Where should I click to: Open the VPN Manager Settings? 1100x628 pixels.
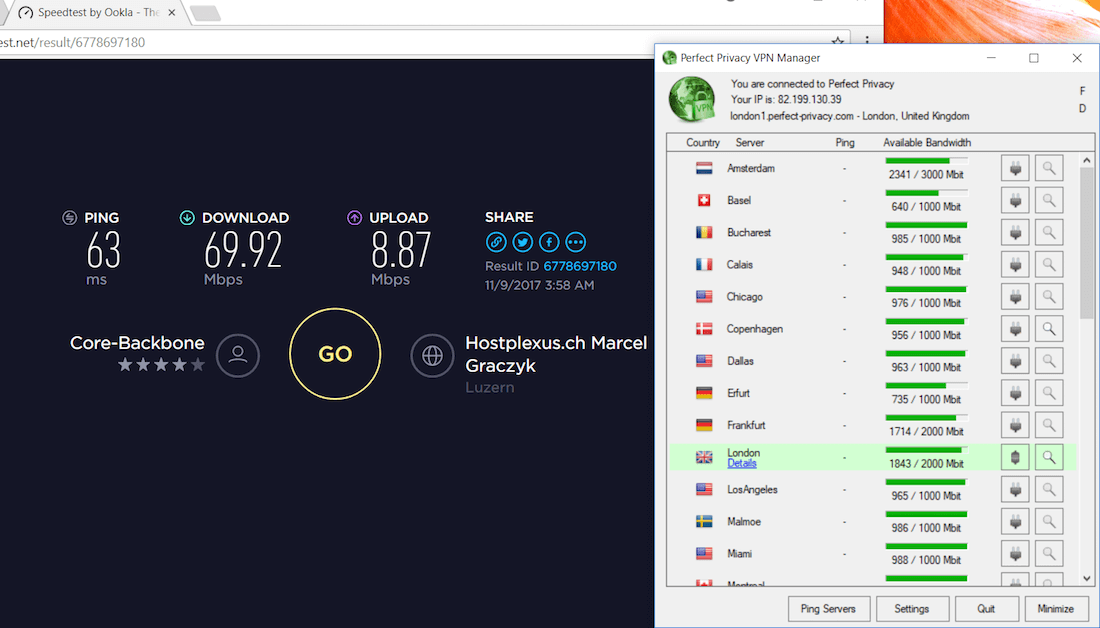coord(911,608)
